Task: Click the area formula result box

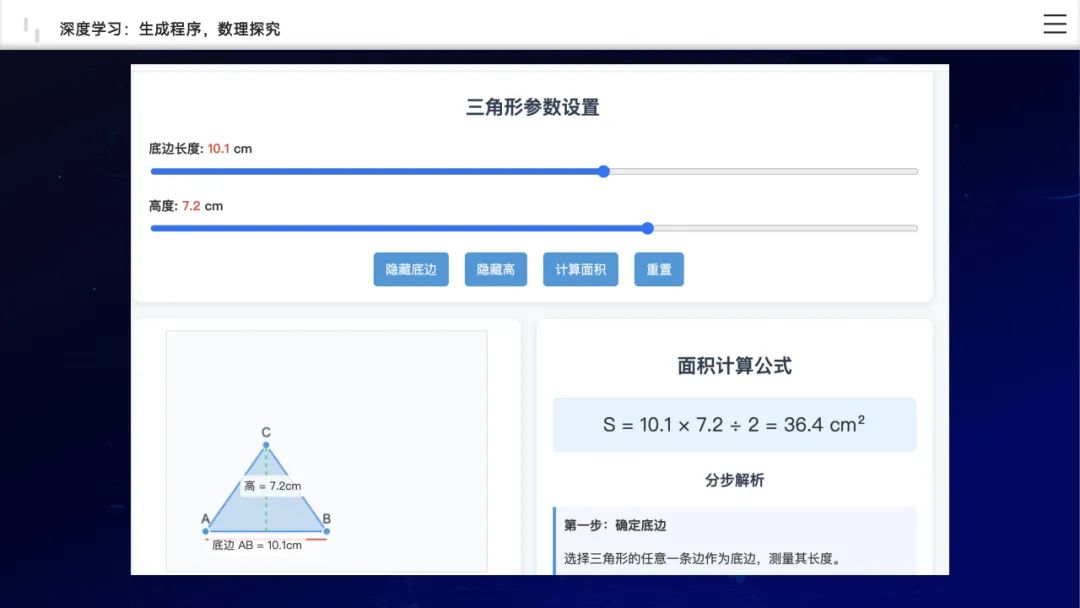Action: [735, 424]
